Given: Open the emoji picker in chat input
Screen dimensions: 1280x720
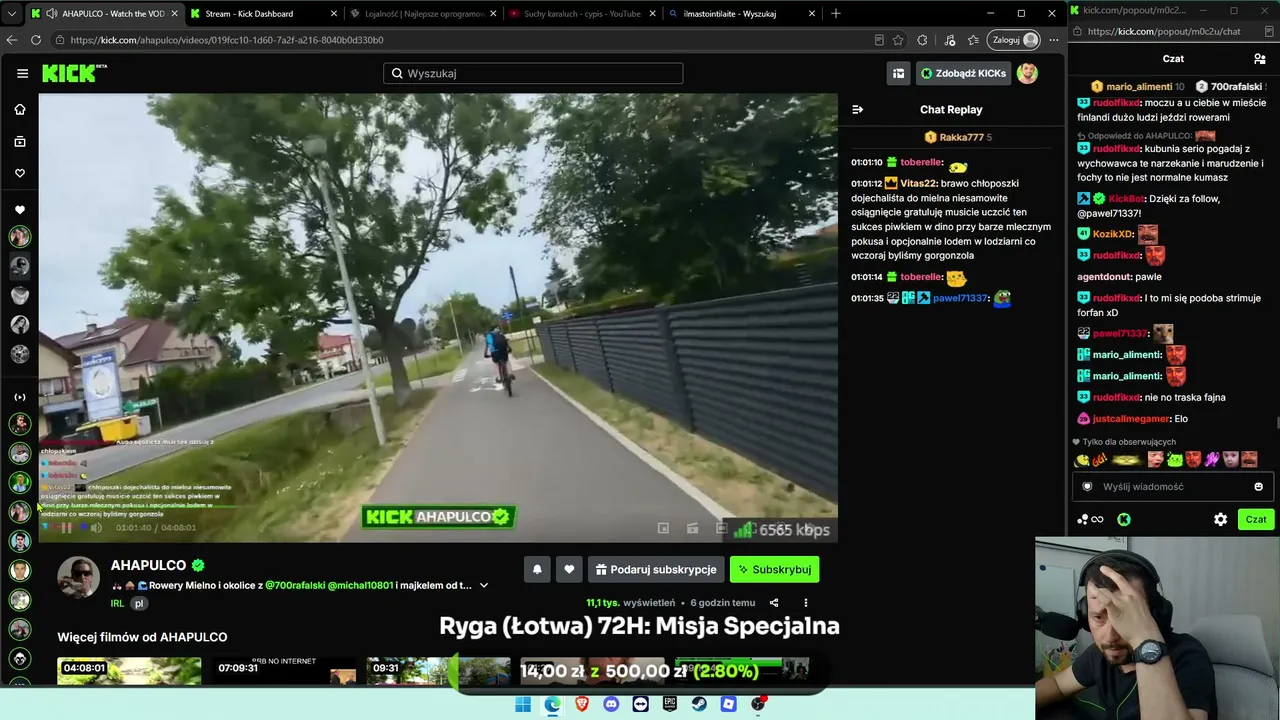Looking at the screenshot, I should point(1258,487).
